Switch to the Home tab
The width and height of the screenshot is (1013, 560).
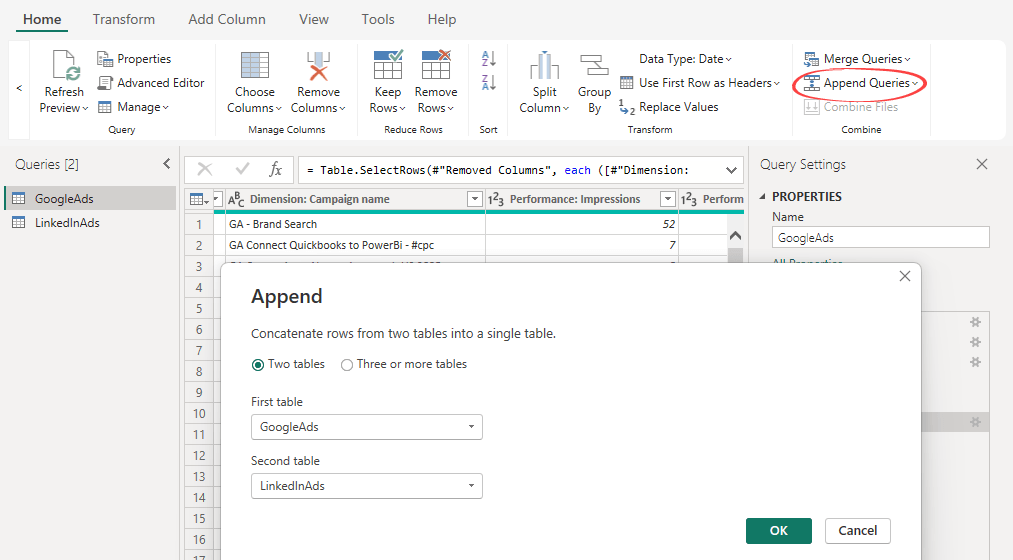[x=42, y=19]
